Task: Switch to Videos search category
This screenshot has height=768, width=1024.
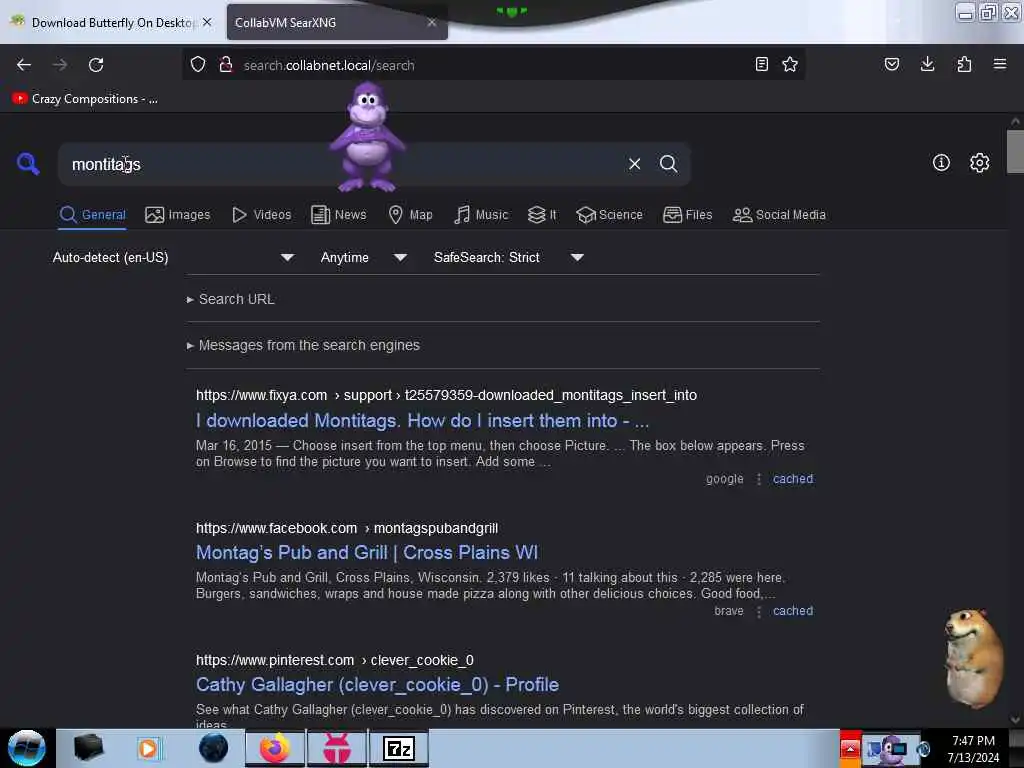Action: (x=261, y=215)
